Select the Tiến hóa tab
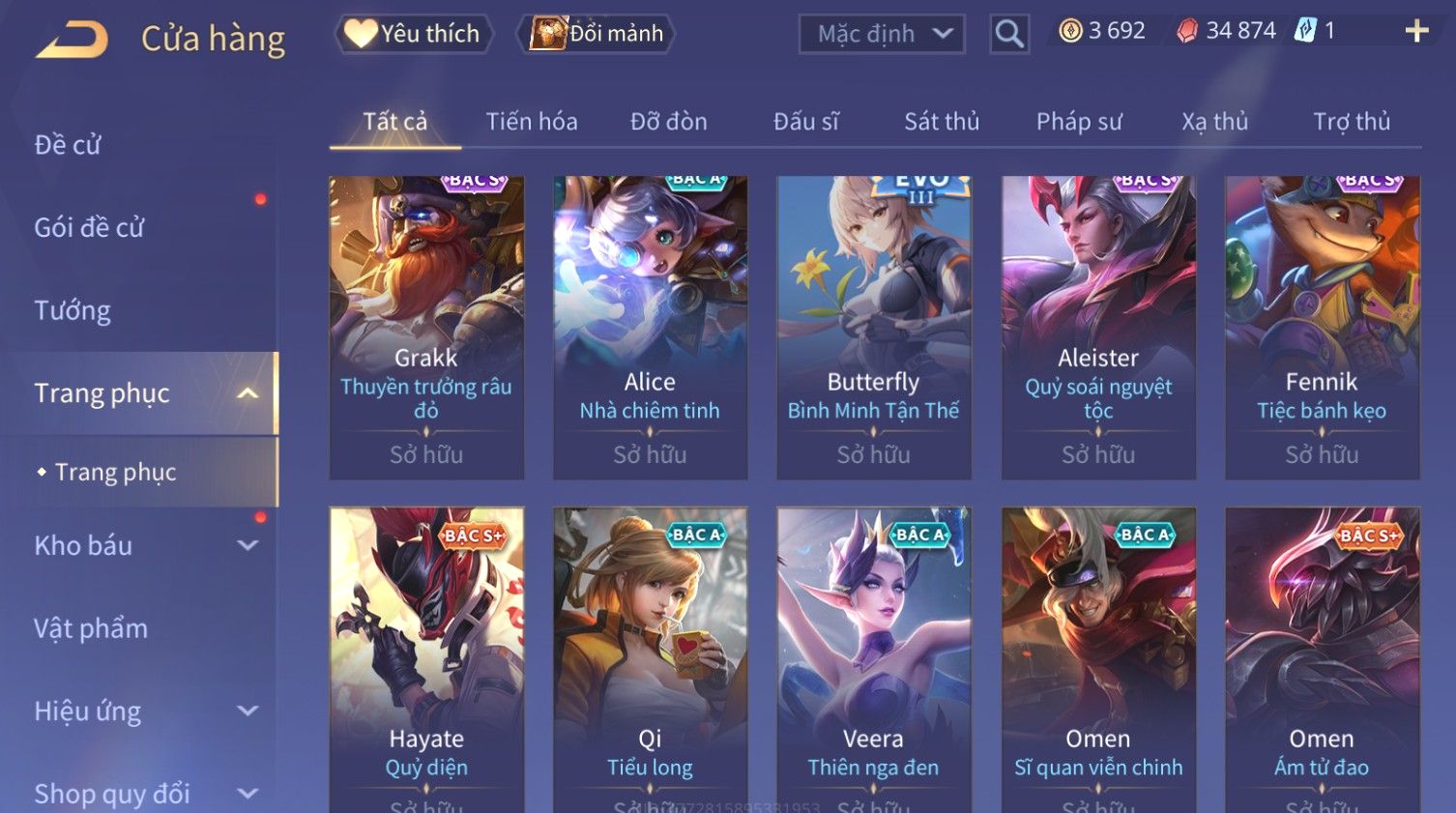The width and height of the screenshot is (1456, 813). (x=532, y=122)
